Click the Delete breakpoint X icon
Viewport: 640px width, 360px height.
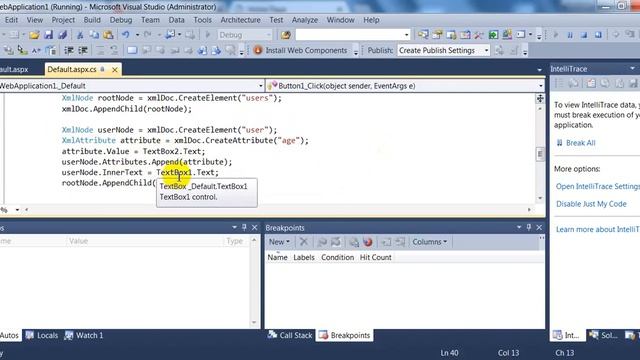tap(304, 242)
